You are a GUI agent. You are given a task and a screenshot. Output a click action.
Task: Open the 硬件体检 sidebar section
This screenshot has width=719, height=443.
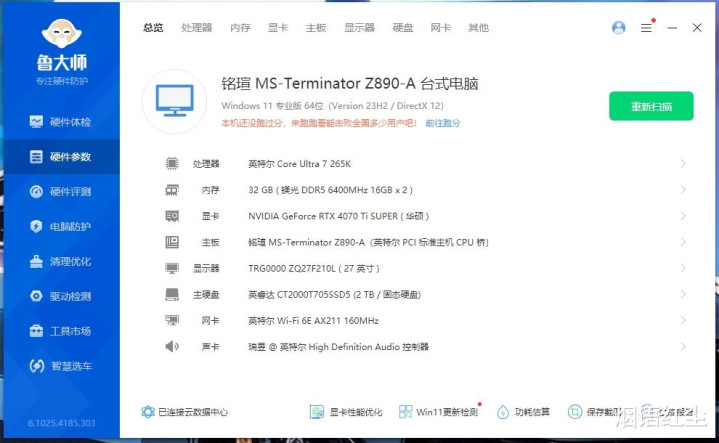point(61,122)
